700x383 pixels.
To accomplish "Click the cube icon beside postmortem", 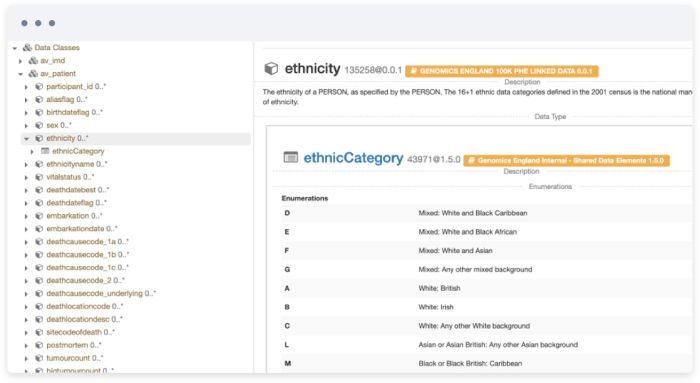I will pyautogui.click(x=39, y=345).
